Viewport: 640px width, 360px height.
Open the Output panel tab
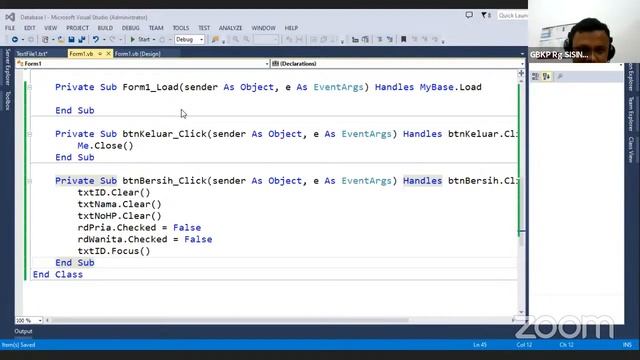(x=23, y=331)
